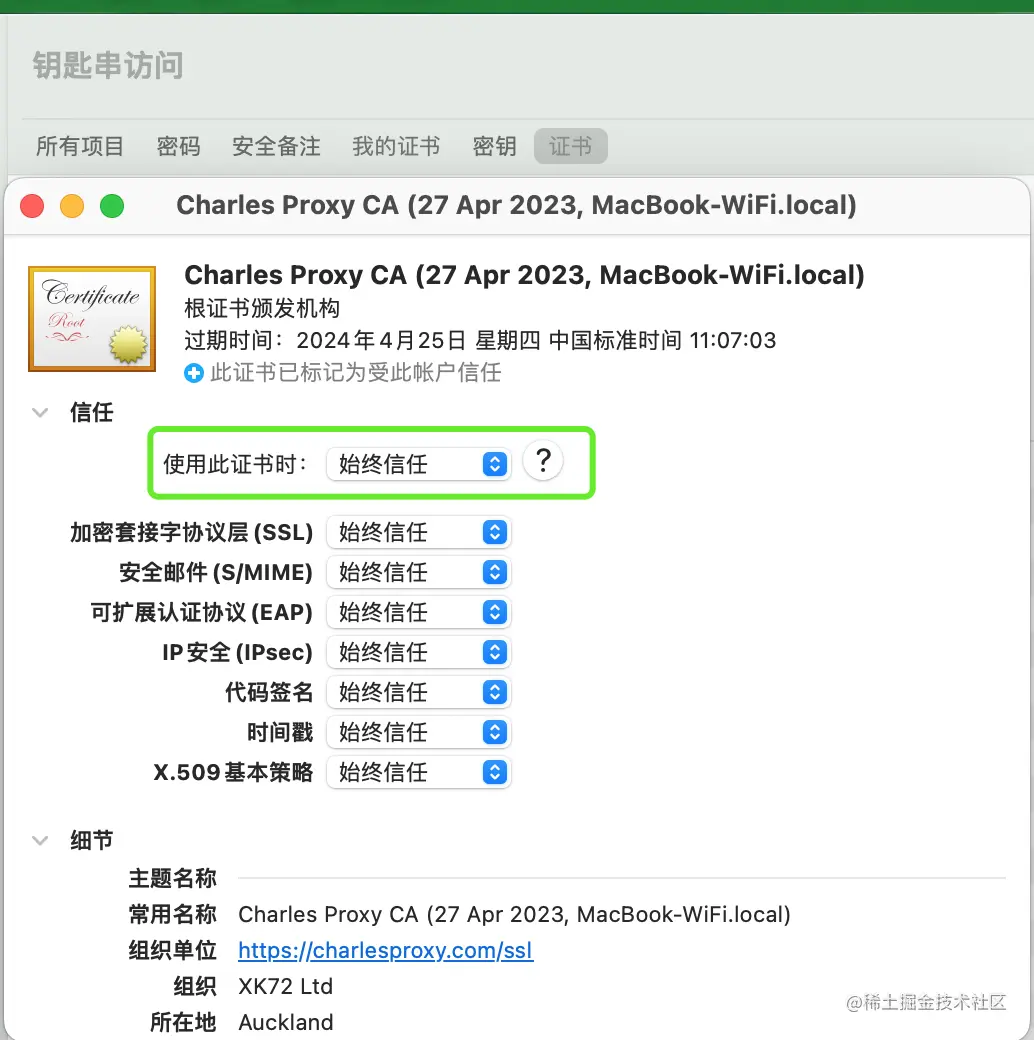The width and height of the screenshot is (1034, 1040).
Task: Open the charlesproxy.com/ssl link
Action: click(x=385, y=950)
